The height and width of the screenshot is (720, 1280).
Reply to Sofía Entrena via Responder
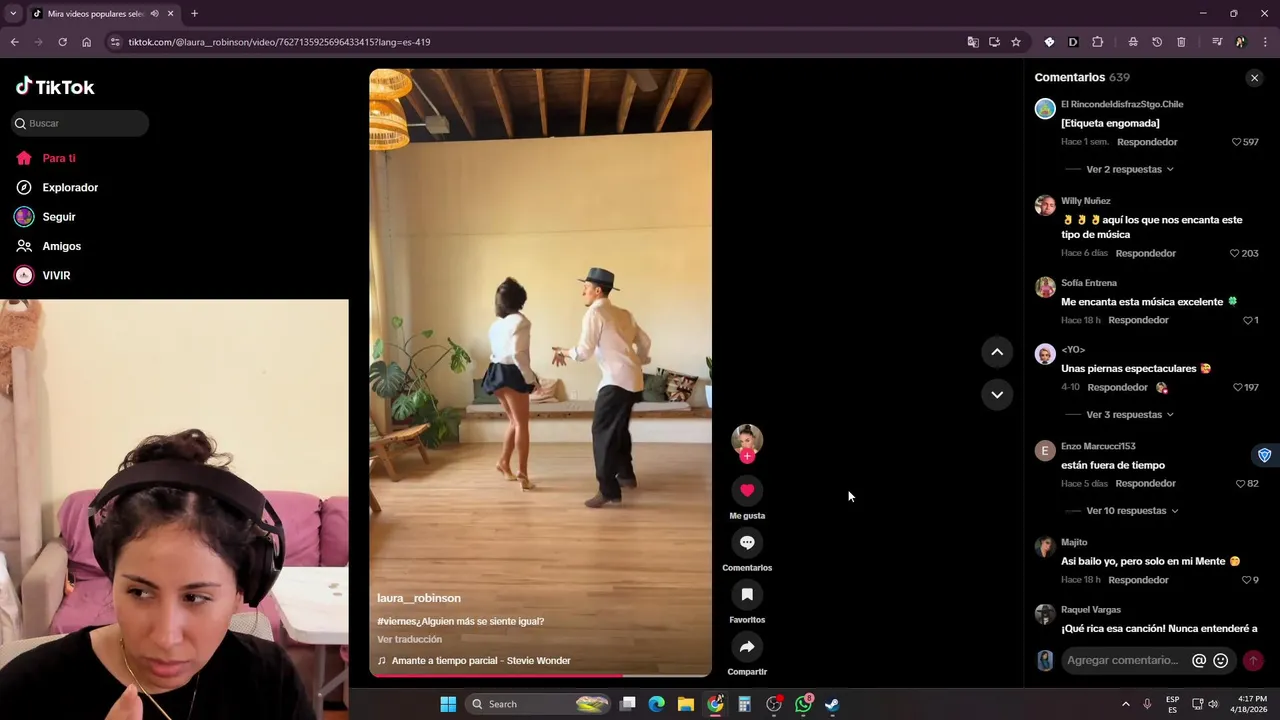tap(1139, 320)
